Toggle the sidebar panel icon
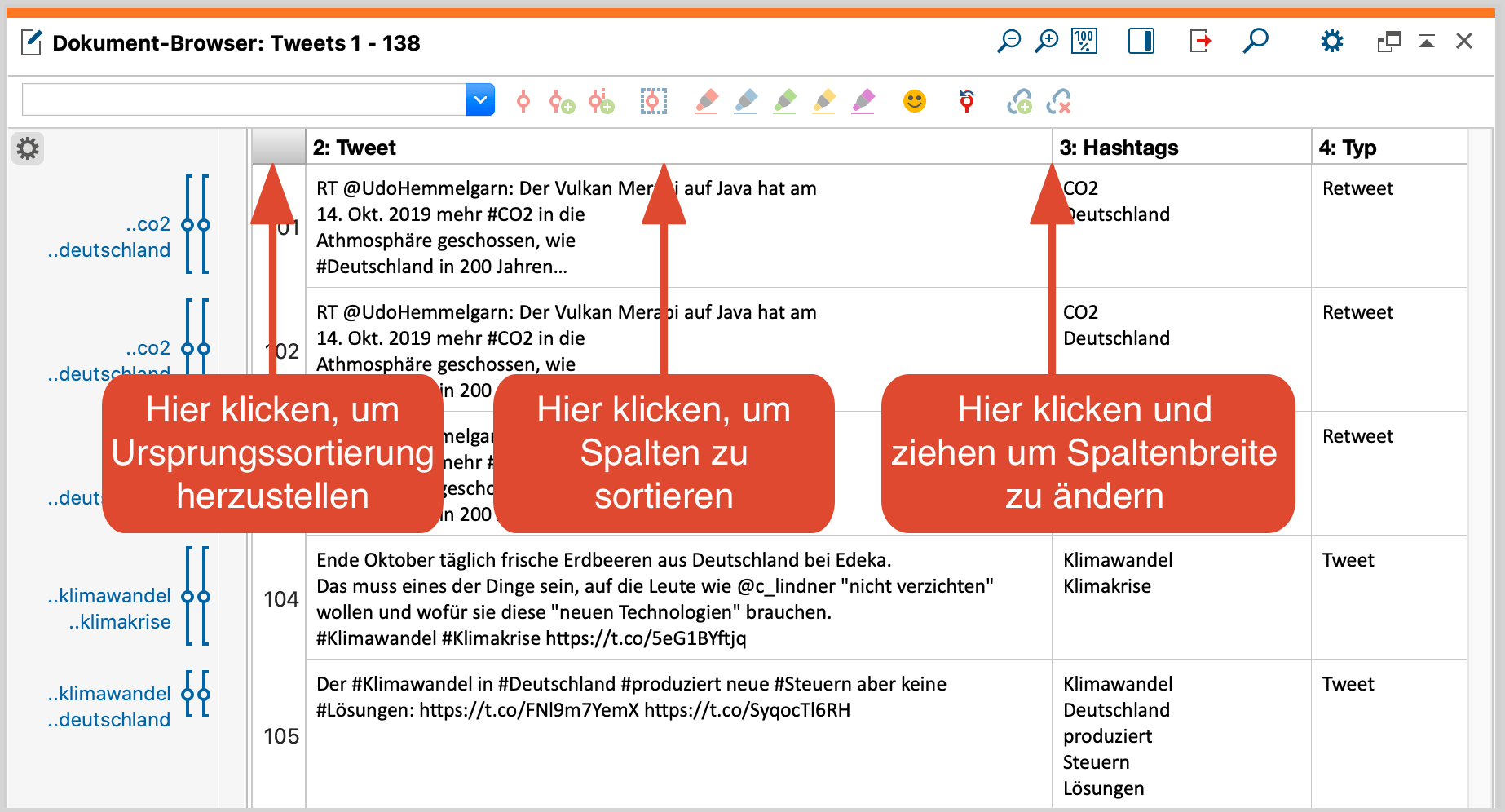The height and width of the screenshot is (812, 1505). click(1141, 41)
